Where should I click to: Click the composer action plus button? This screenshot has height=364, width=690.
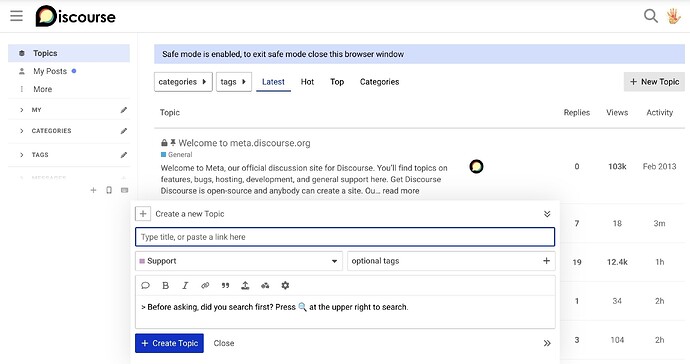143,214
